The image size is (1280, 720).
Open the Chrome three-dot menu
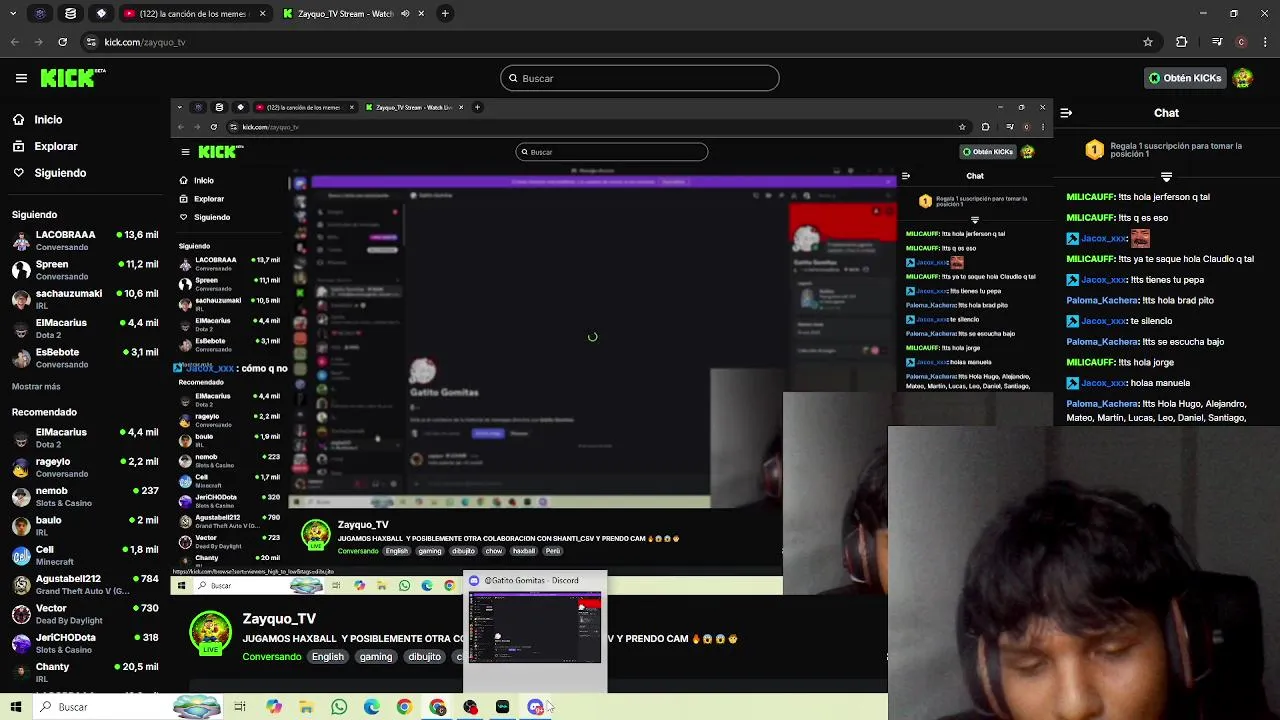[x=1265, y=42]
